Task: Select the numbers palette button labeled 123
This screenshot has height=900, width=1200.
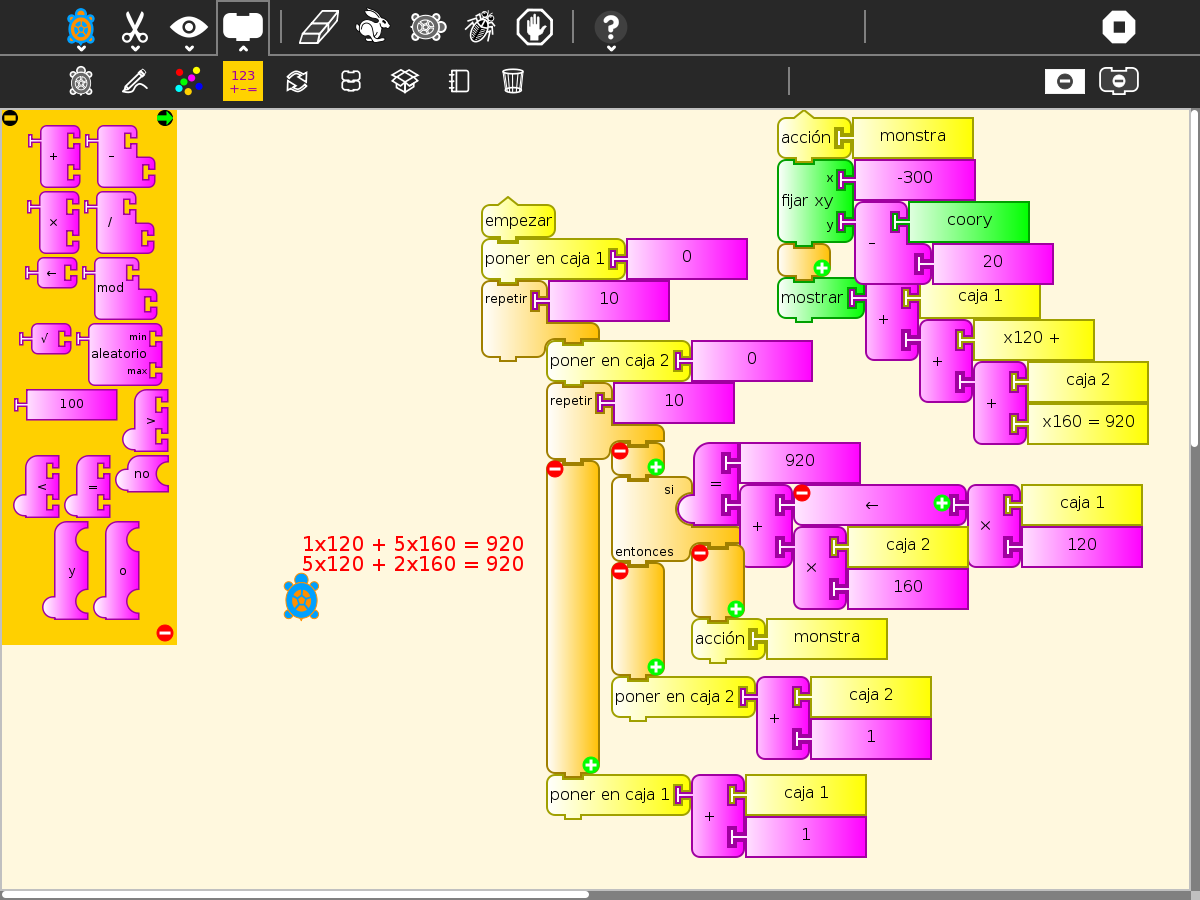Action: pos(243,81)
